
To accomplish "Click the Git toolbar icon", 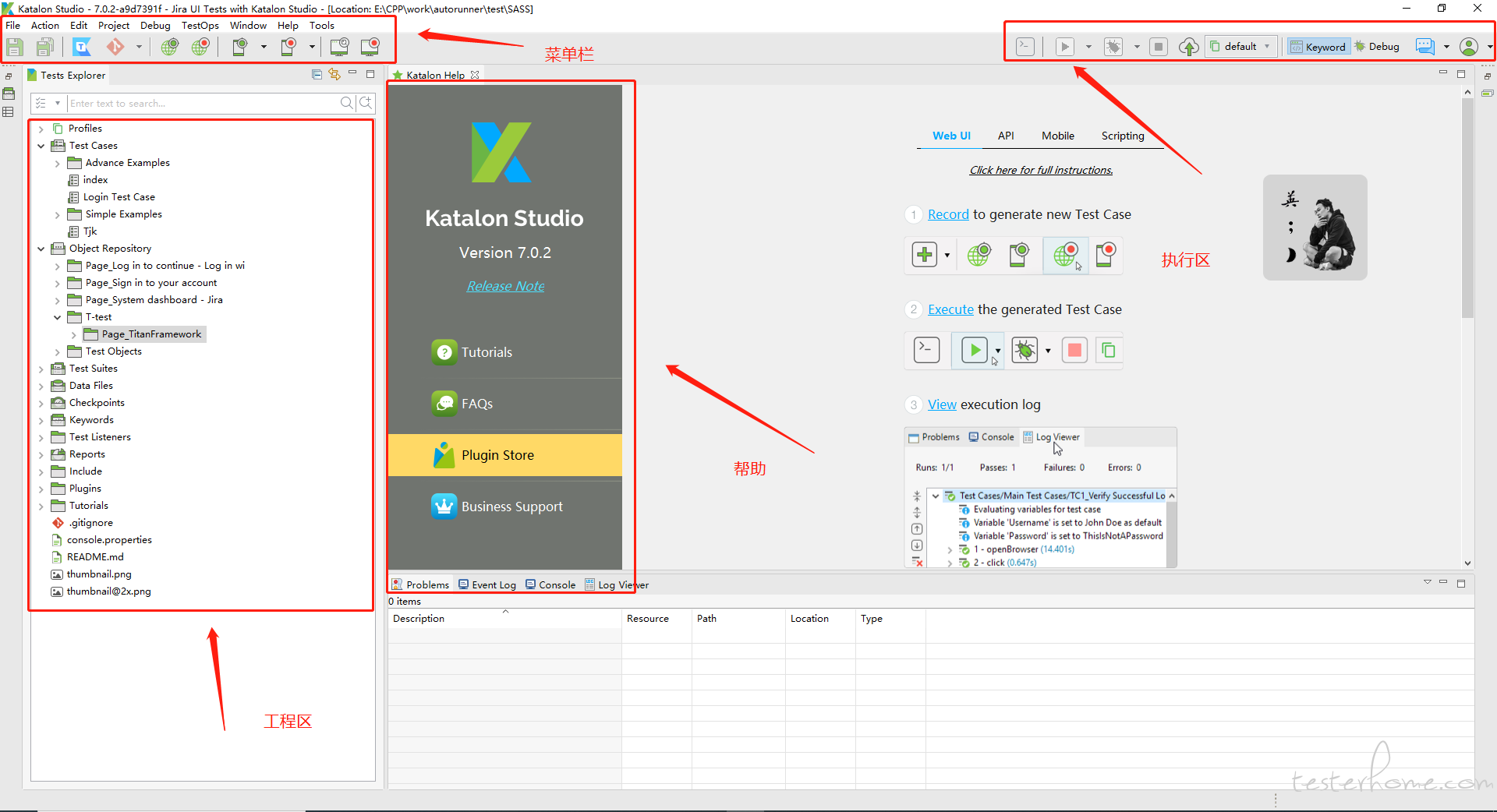I will (x=115, y=48).
